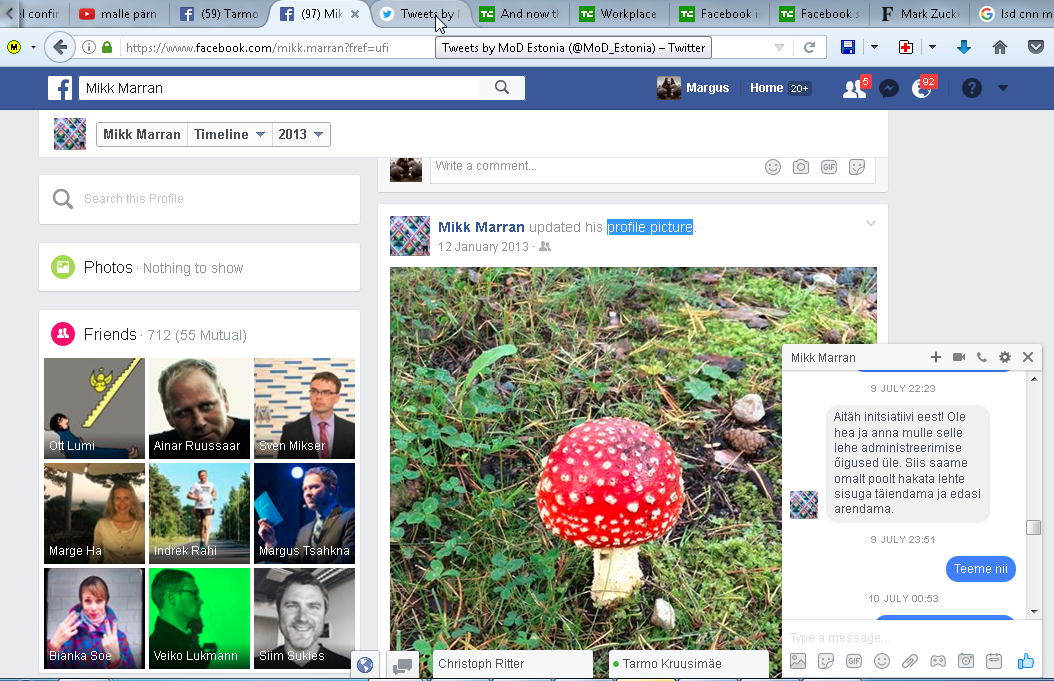Switch to the malle pärn YouTube tab
Viewport: 1054px width, 681px height.
pyautogui.click(x=118, y=13)
